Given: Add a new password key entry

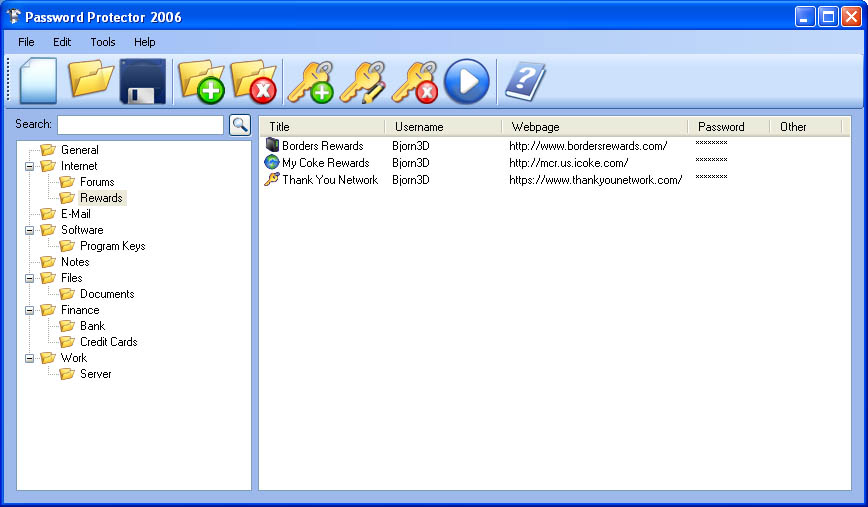Looking at the screenshot, I should click(311, 82).
